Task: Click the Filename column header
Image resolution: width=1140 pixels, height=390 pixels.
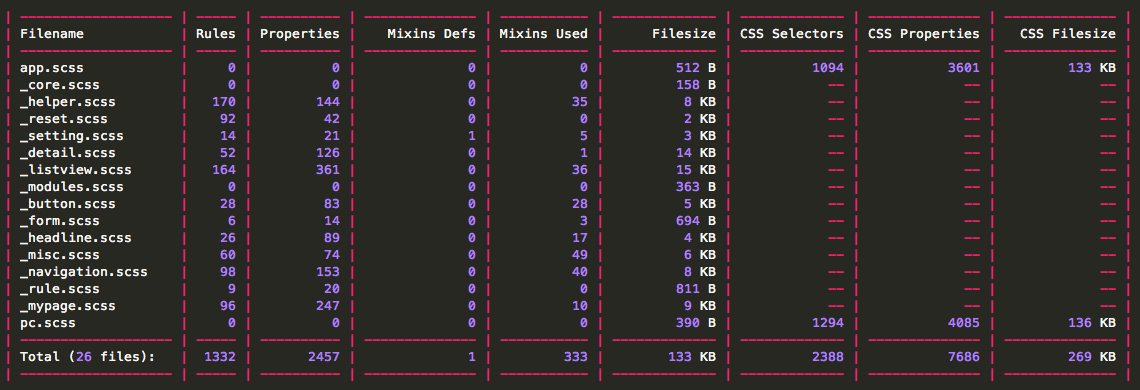Action: click(52, 33)
